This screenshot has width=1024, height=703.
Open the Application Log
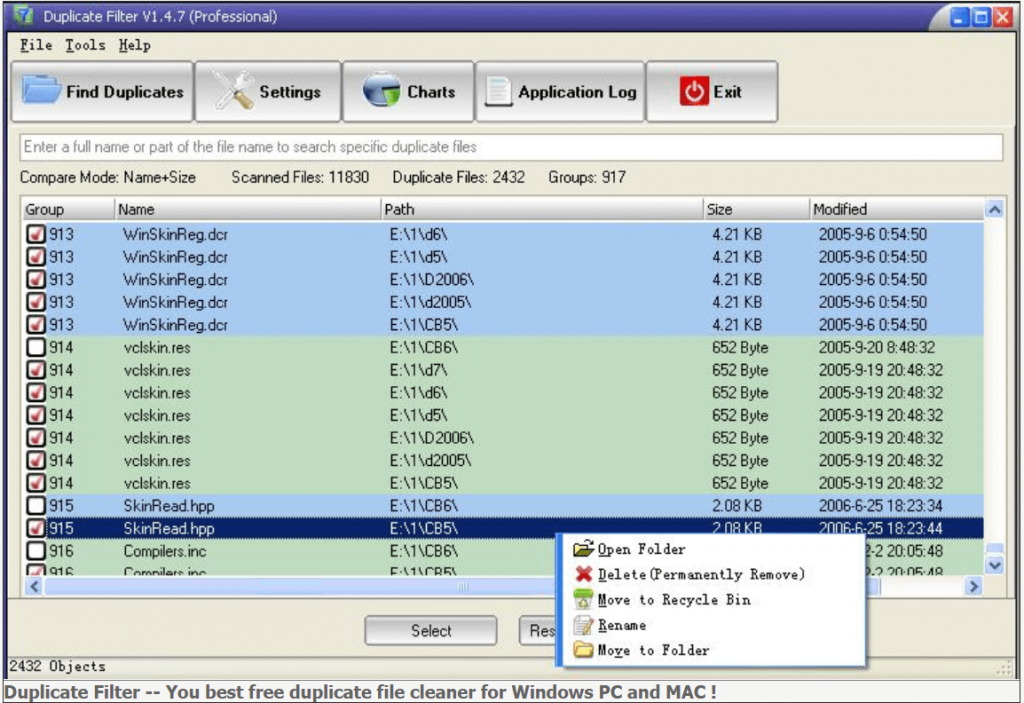(x=561, y=91)
